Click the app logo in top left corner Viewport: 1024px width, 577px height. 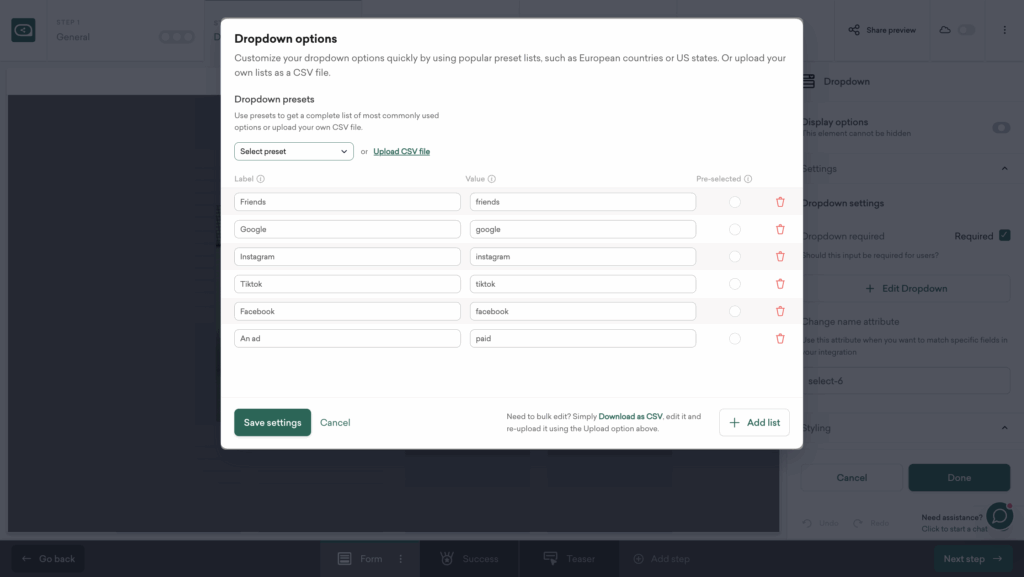[x=22, y=29]
